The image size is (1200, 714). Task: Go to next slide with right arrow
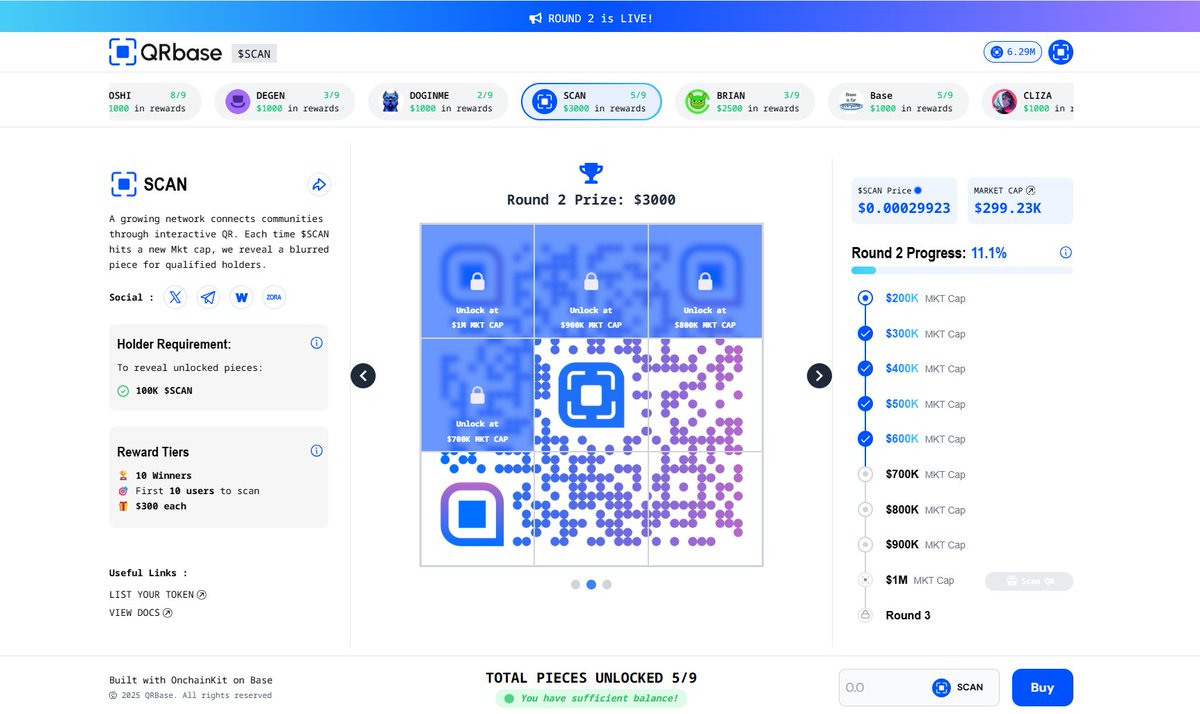(x=819, y=376)
